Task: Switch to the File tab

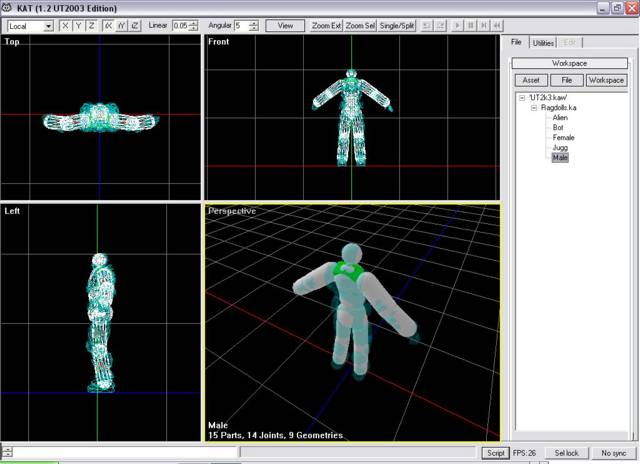Action: click(x=516, y=42)
